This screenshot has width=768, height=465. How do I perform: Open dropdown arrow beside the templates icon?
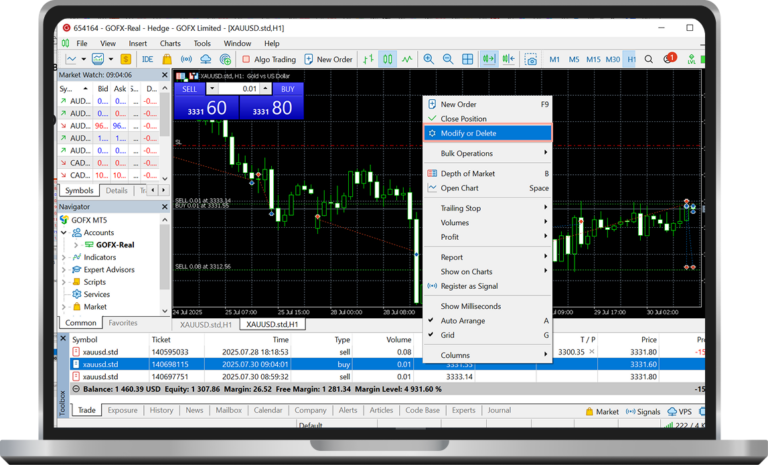111,59
